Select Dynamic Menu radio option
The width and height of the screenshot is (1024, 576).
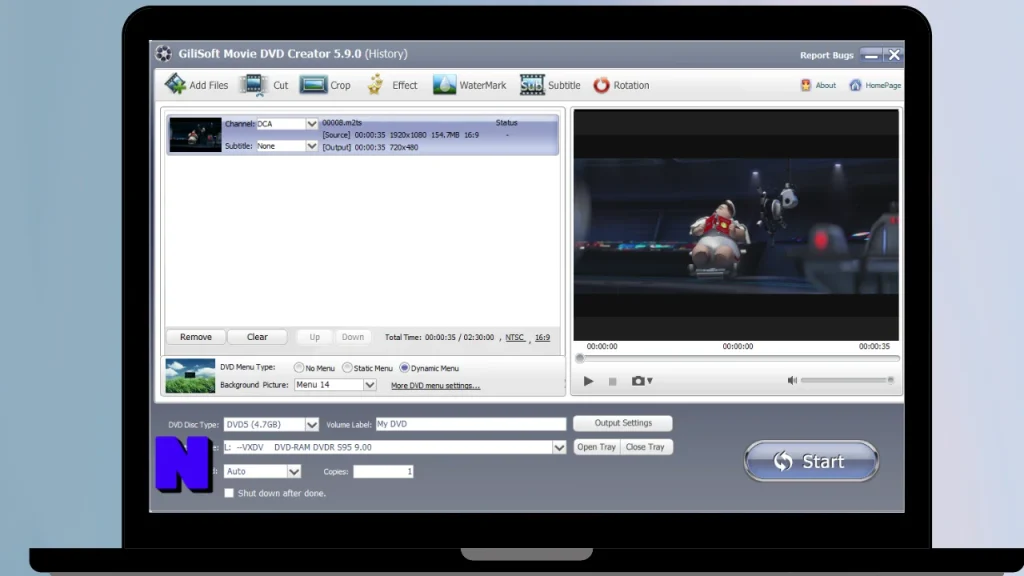(404, 368)
